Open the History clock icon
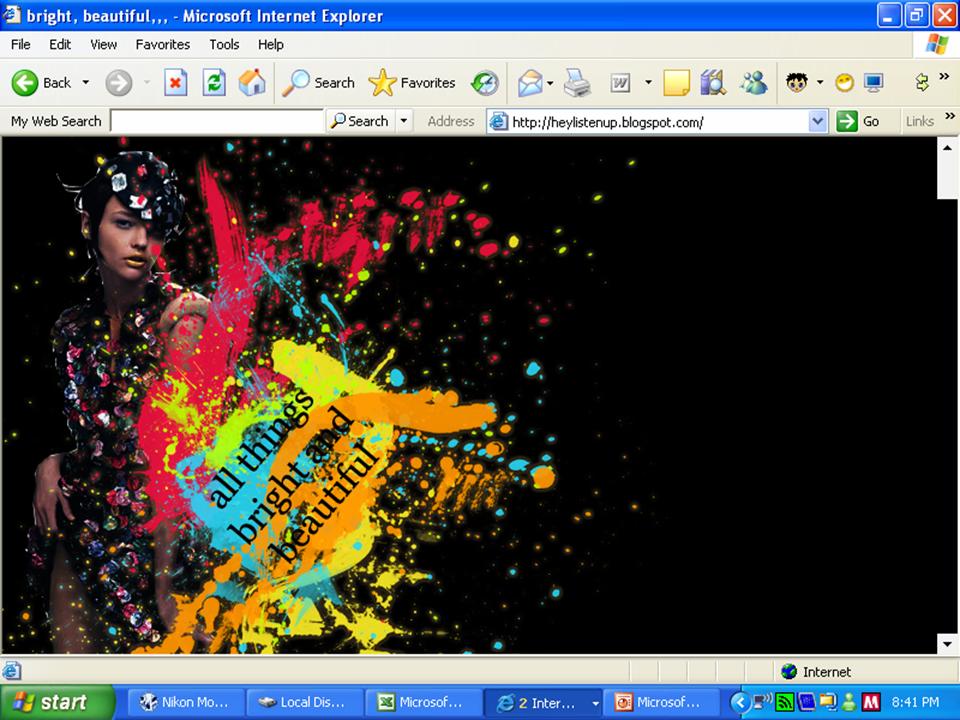Image resolution: width=960 pixels, height=720 pixels. pyautogui.click(x=485, y=83)
